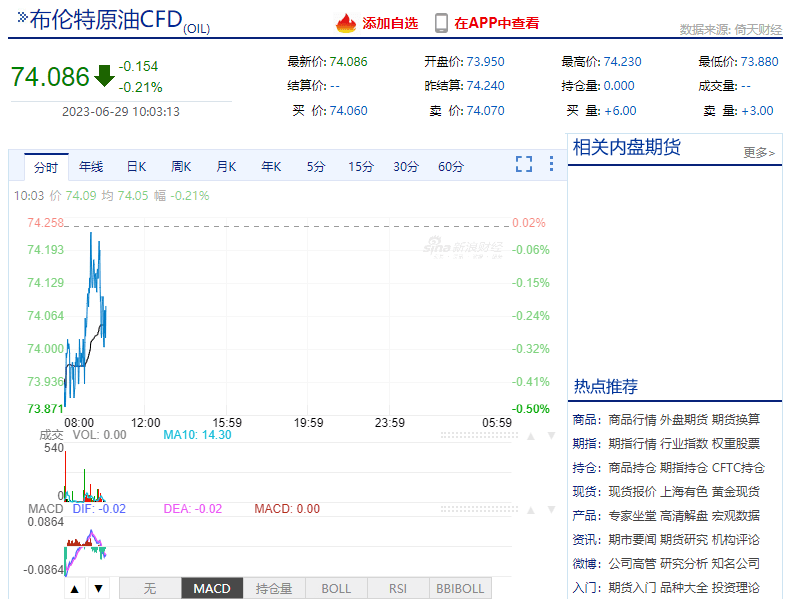Screen dimensions: 791x599
Task: Click the down triangle in the volume panel
Action: click(x=551, y=435)
